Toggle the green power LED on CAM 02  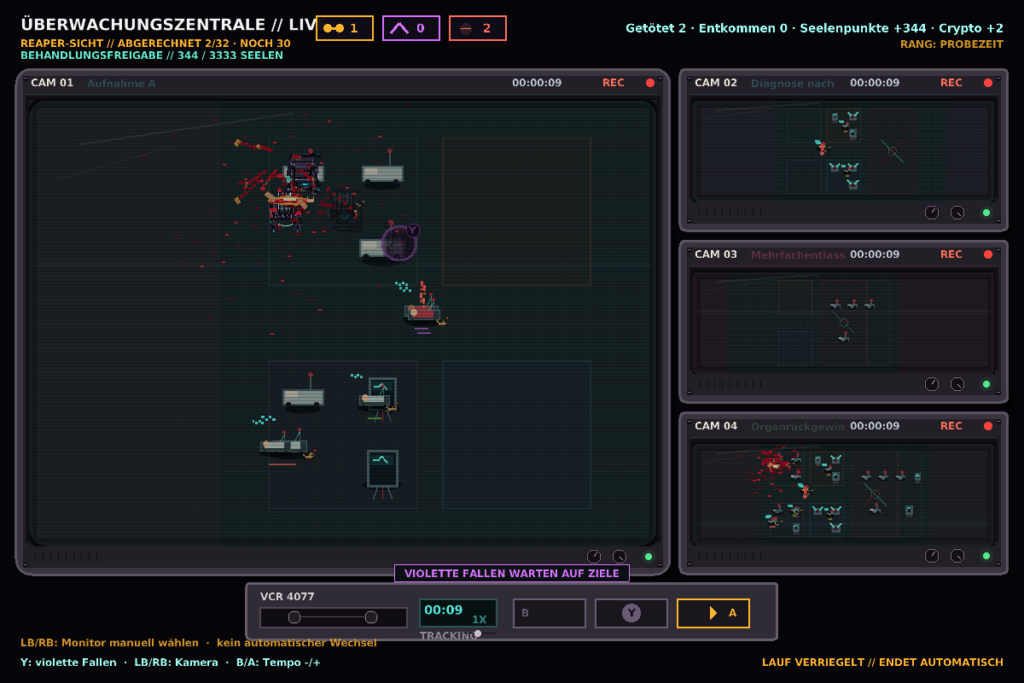pyautogui.click(x=987, y=212)
